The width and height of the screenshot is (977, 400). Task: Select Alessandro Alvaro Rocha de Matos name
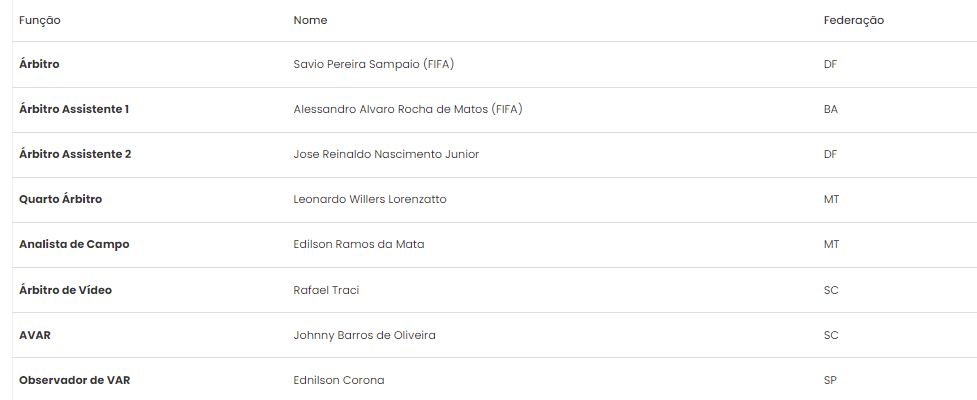(408, 109)
